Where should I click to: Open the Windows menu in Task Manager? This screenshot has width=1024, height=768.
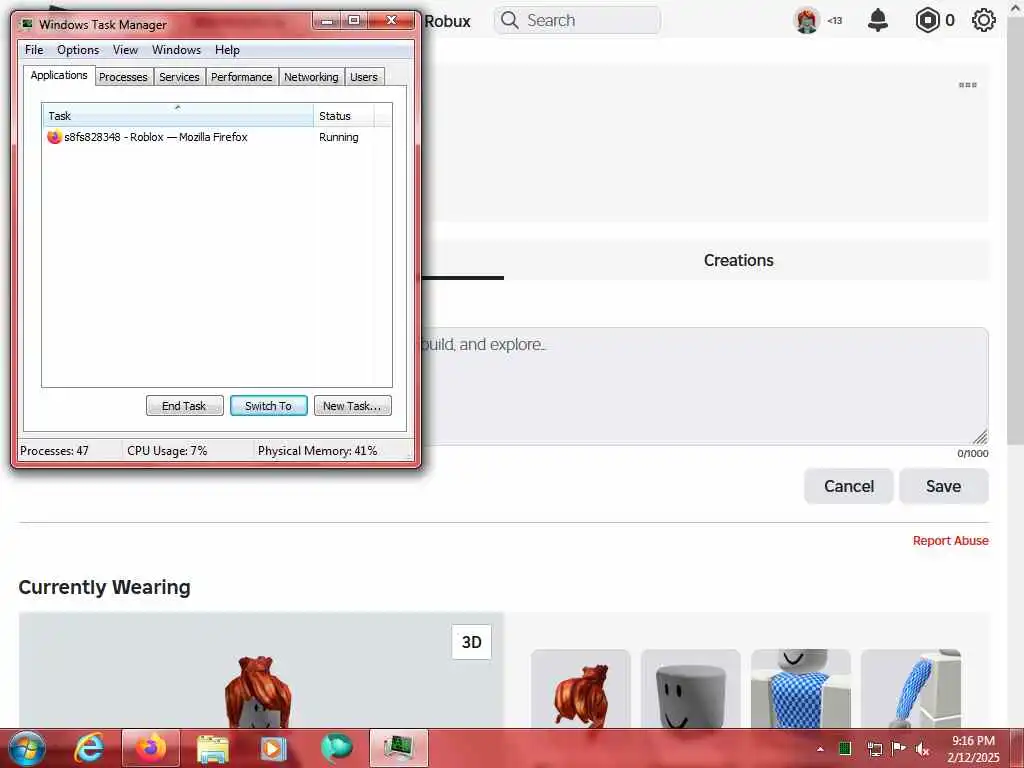[176, 50]
